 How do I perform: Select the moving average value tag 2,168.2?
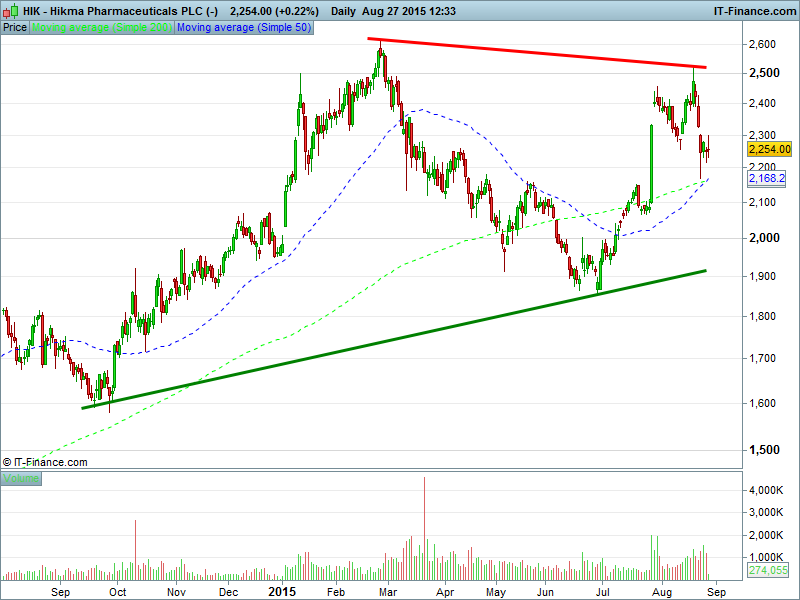tap(767, 178)
